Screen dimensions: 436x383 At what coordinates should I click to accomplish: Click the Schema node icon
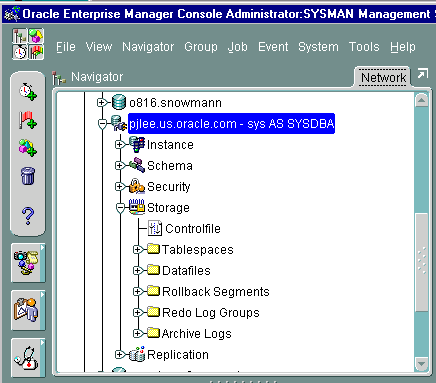pyautogui.click(x=137, y=165)
